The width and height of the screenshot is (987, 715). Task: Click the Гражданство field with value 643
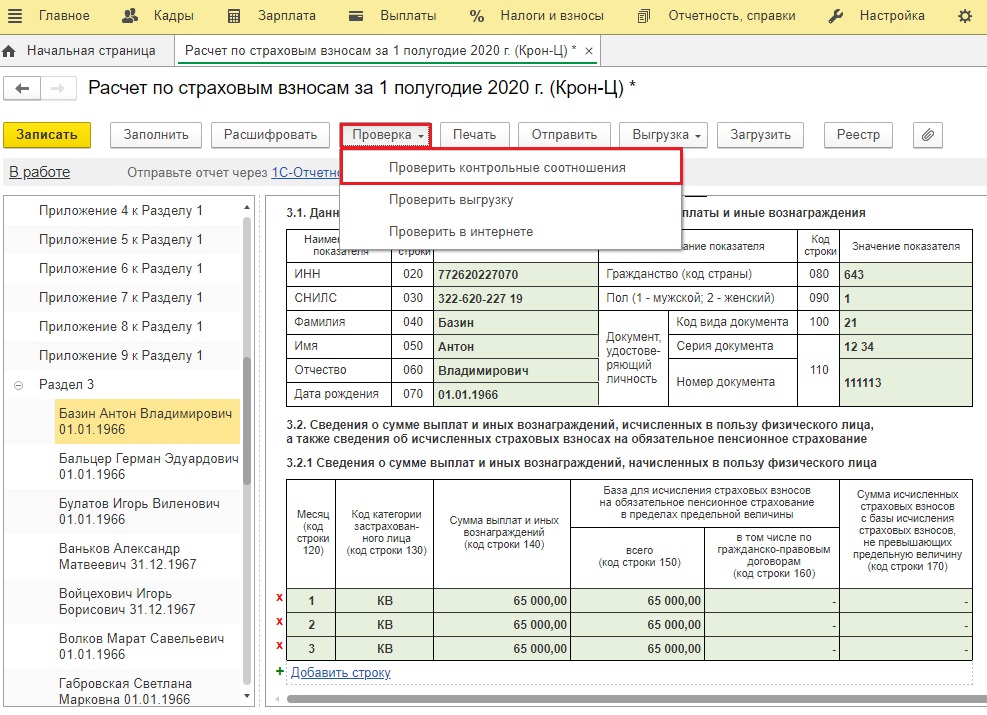click(x=906, y=274)
